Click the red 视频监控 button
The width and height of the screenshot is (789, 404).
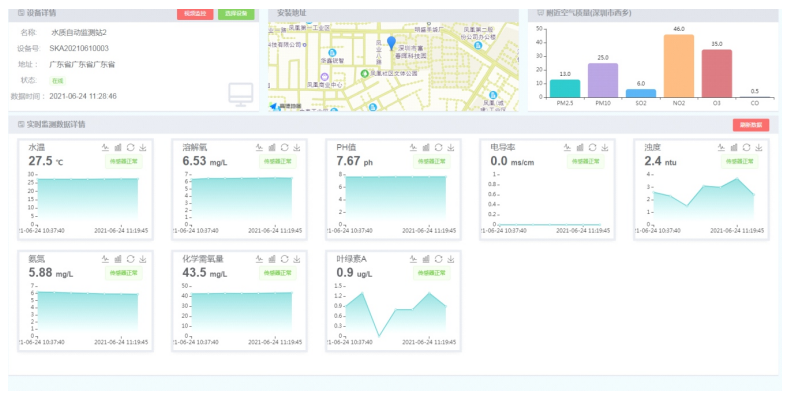click(x=195, y=13)
